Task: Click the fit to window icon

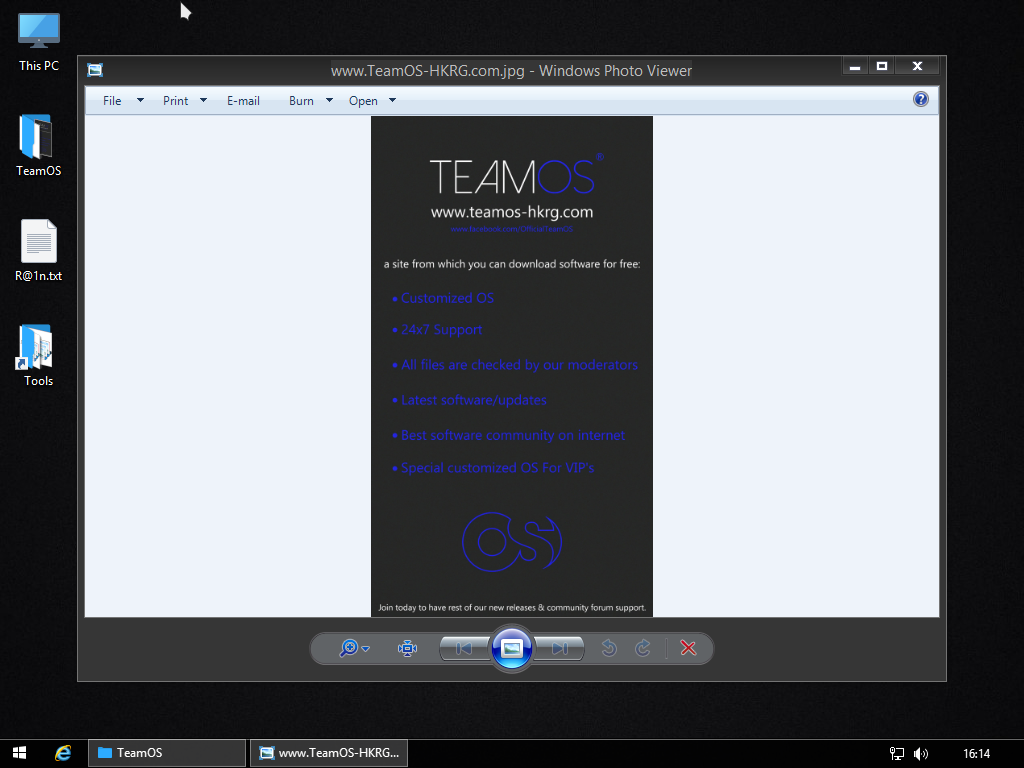Action: pos(408,648)
